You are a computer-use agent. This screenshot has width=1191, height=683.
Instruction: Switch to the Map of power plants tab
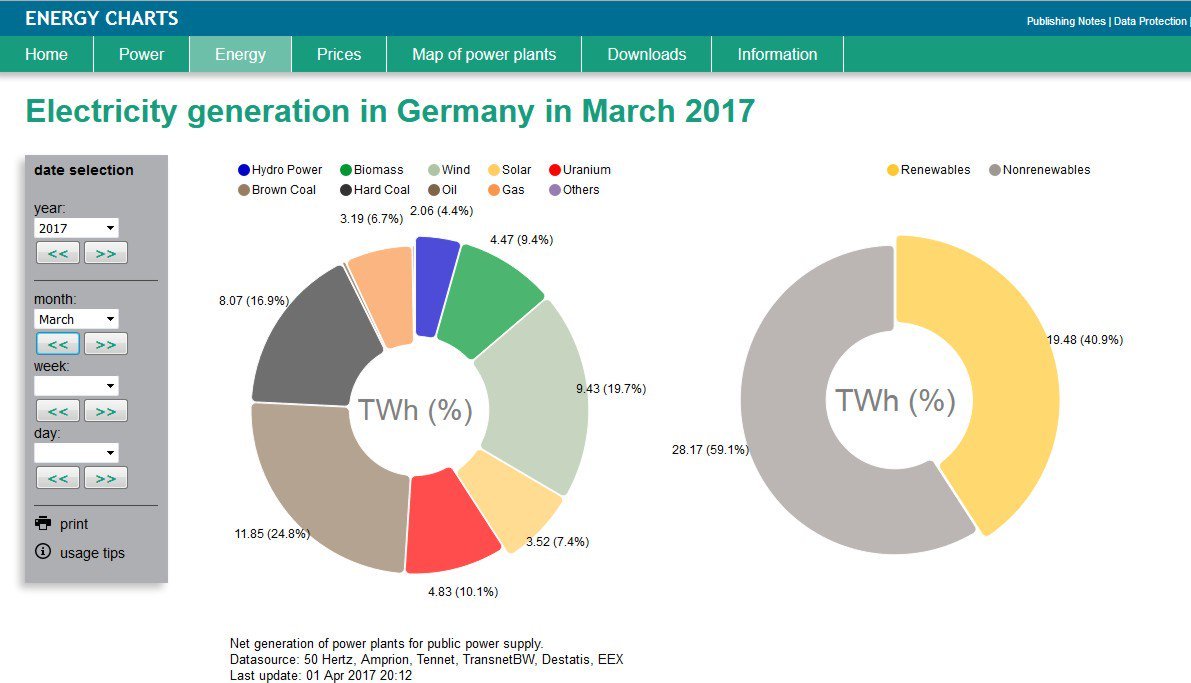(x=484, y=54)
